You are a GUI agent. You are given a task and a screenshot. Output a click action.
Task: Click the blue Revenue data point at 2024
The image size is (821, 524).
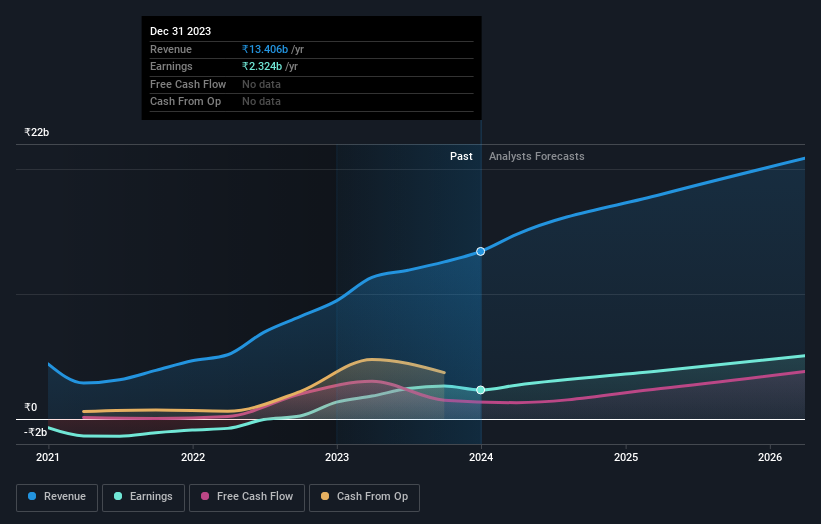click(481, 252)
